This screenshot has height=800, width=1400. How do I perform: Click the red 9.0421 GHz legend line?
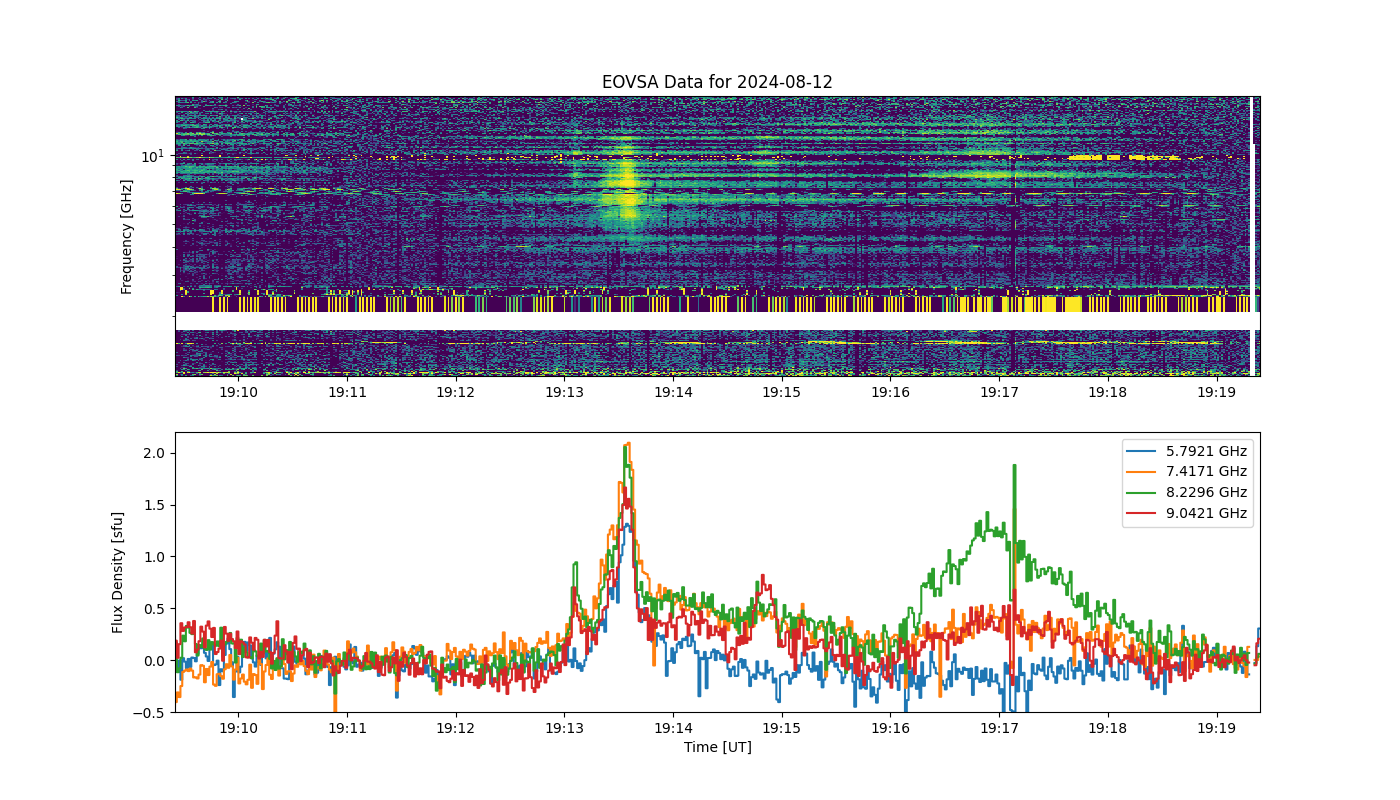[x=1142, y=513]
